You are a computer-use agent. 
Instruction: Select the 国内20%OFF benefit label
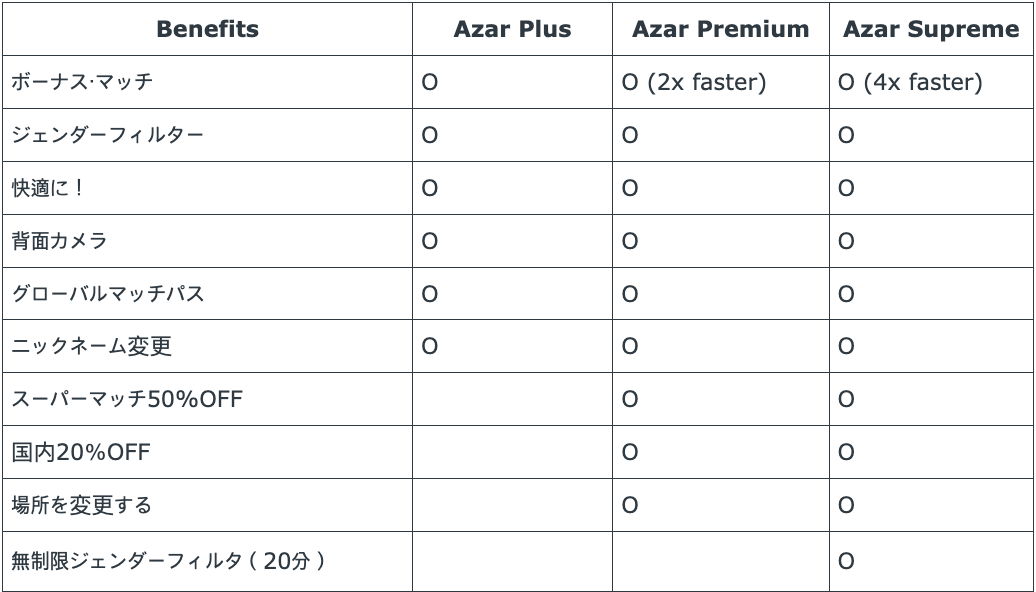click(80, 452)
